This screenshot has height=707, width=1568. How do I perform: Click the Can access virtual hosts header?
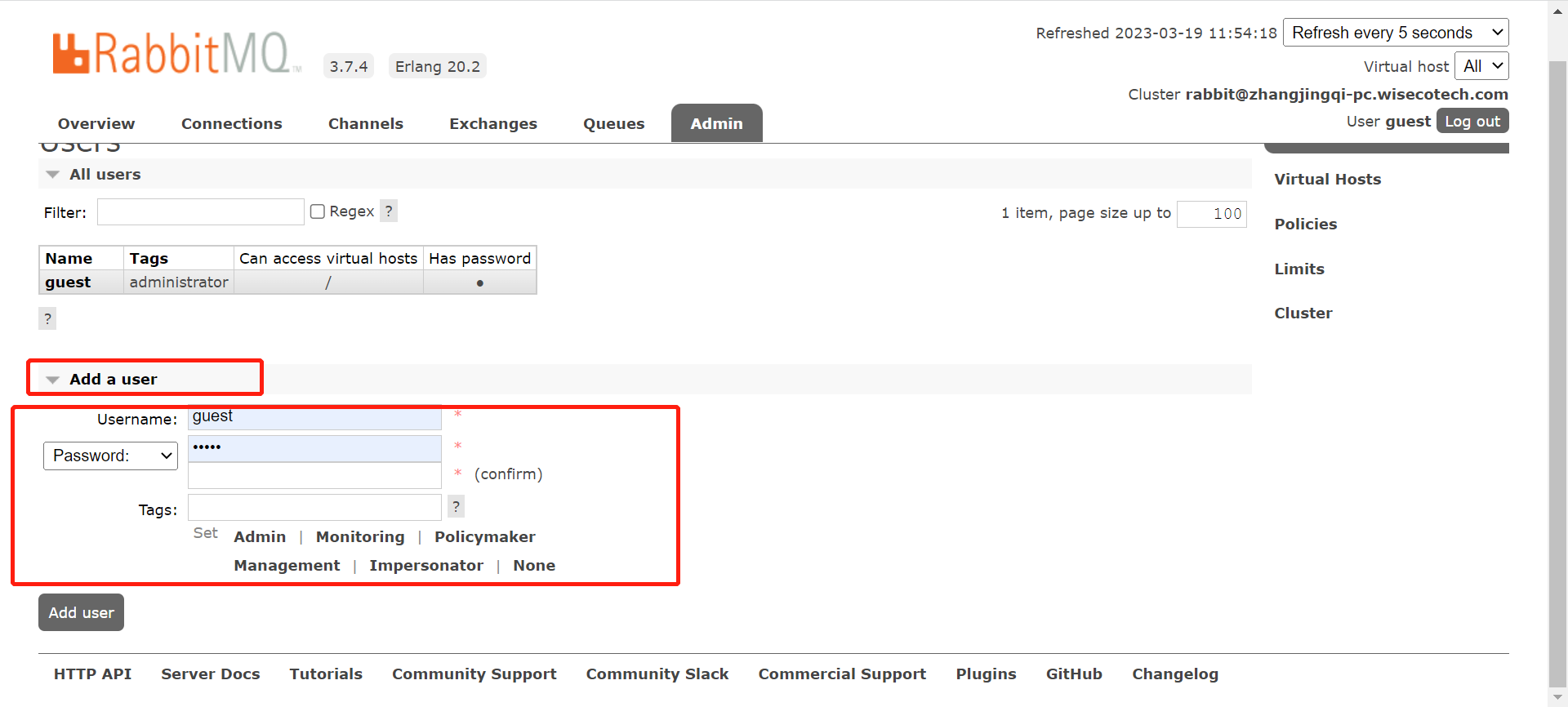point(328,259)
